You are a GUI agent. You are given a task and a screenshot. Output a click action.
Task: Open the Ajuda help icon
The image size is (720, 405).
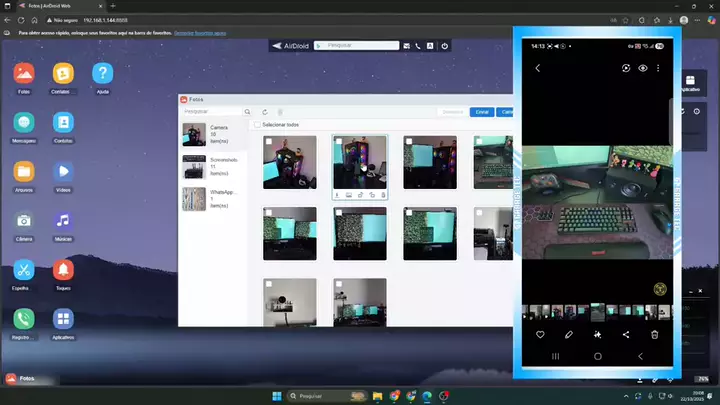coord(102,74)
